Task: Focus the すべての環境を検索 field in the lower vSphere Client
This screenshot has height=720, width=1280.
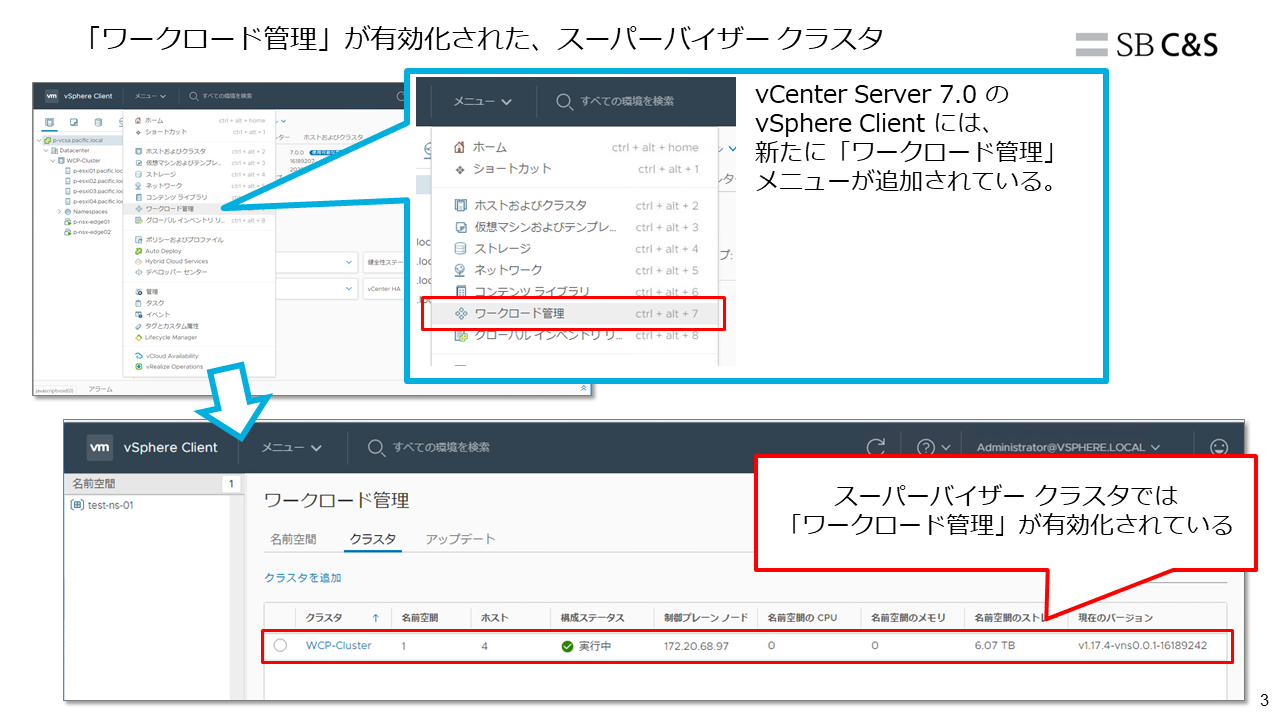Action: 429,448
